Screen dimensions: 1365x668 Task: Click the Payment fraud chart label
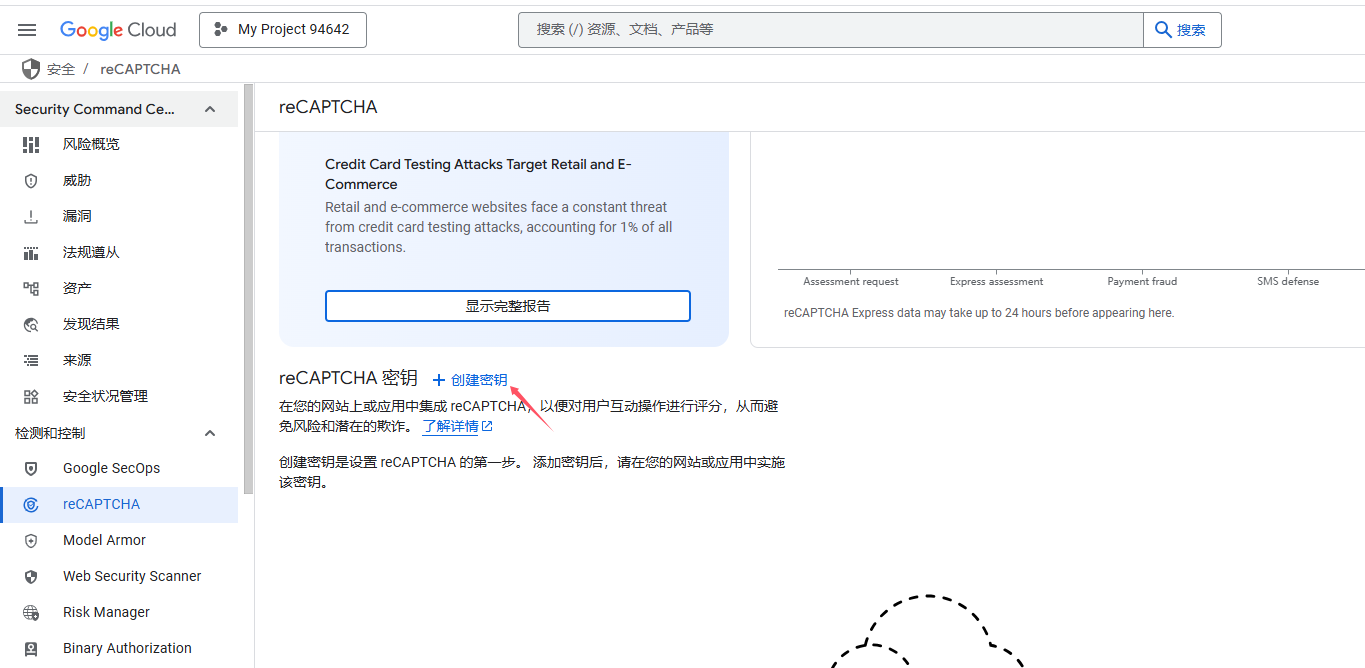[x=1142, y=282]
